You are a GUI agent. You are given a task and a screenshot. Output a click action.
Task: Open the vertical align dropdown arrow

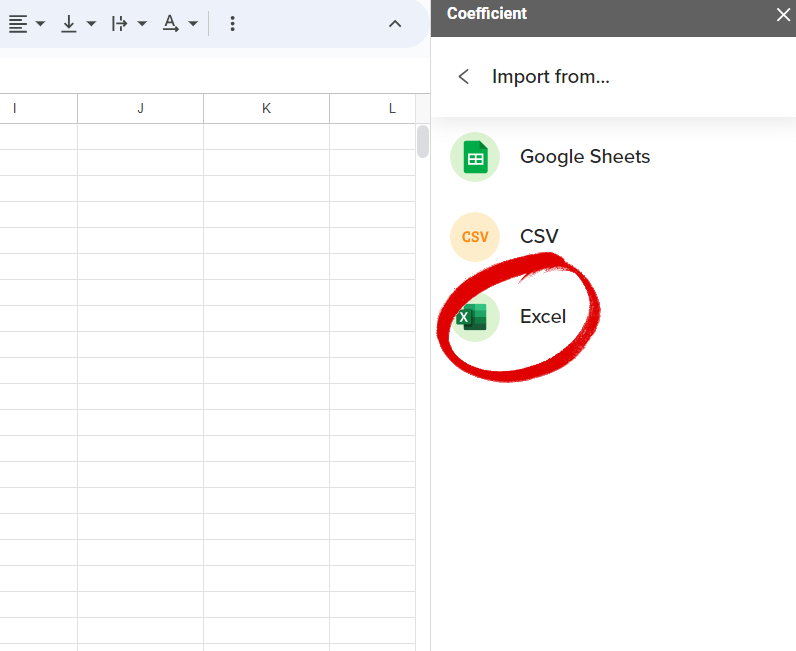(91, 24)
